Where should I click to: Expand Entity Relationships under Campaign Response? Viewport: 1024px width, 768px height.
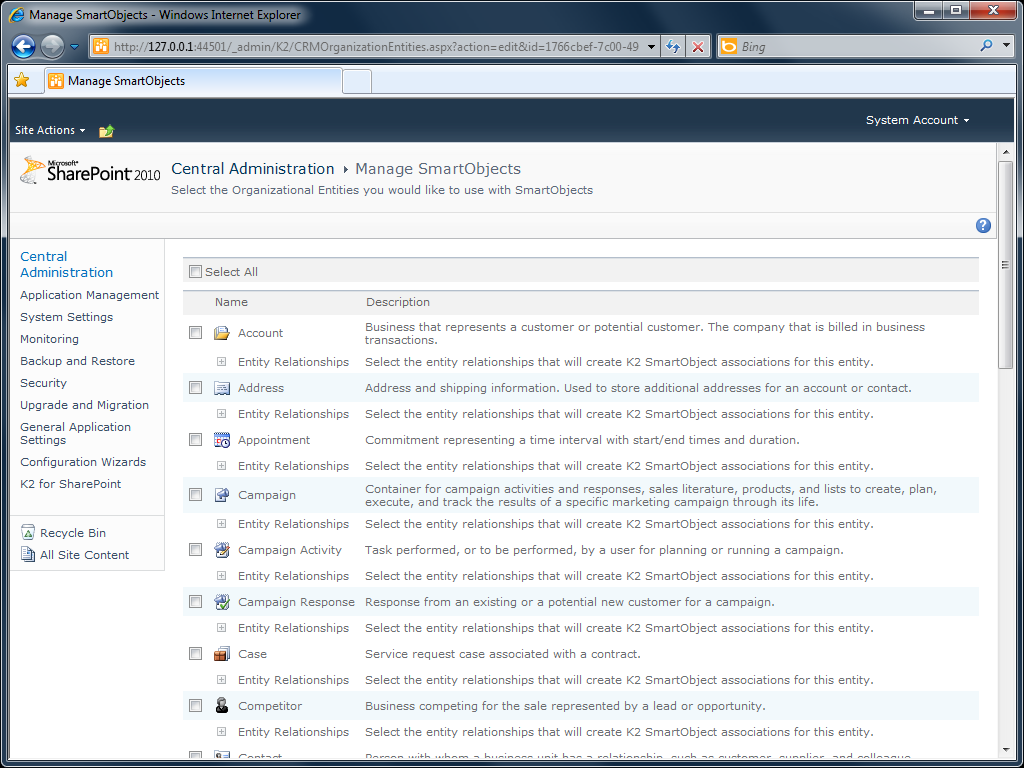(x=221, y=628)
